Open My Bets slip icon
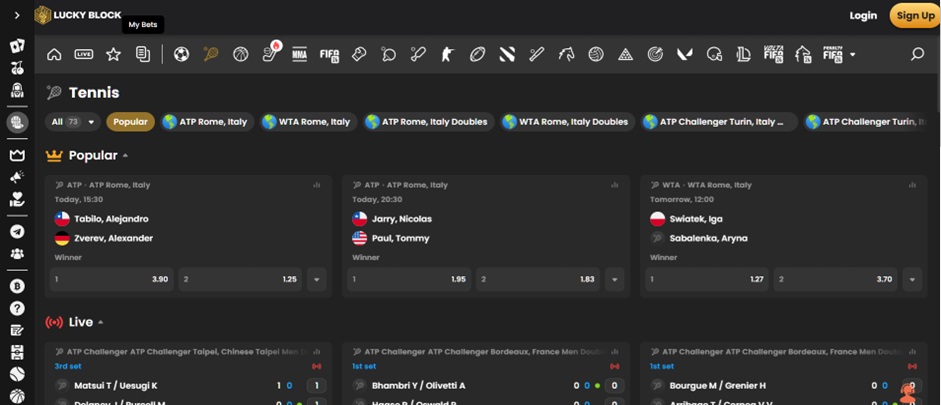941x405 pixels. [x=143, y=54]
